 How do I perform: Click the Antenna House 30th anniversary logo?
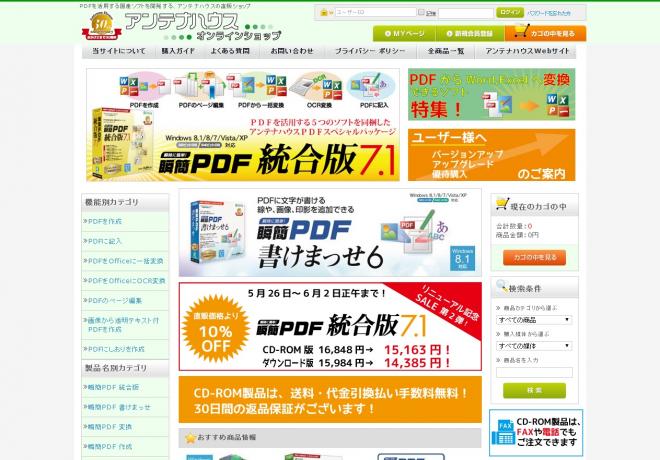(x=101, y=26)
